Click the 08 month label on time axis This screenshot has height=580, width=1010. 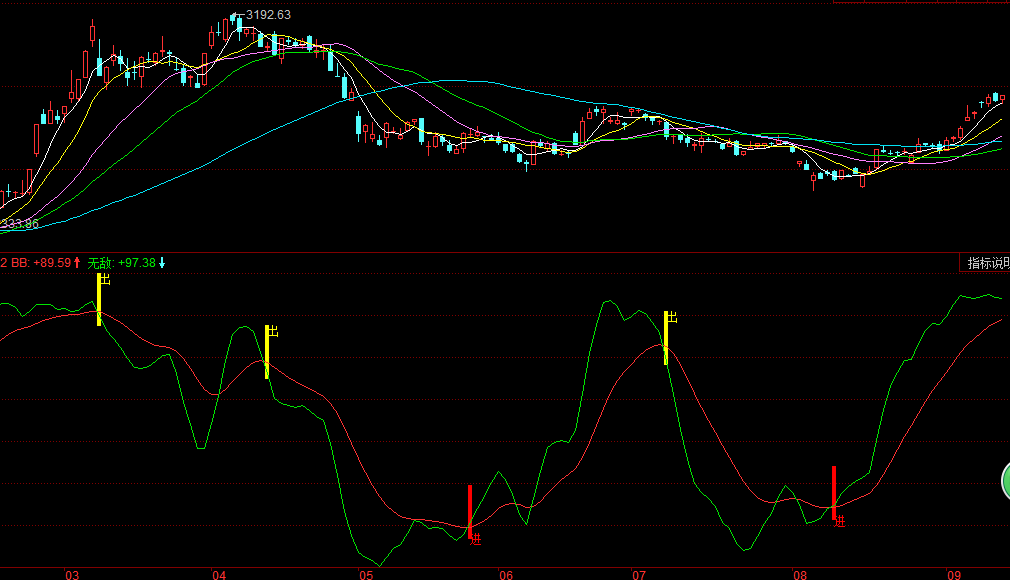[x=799, y=574]
